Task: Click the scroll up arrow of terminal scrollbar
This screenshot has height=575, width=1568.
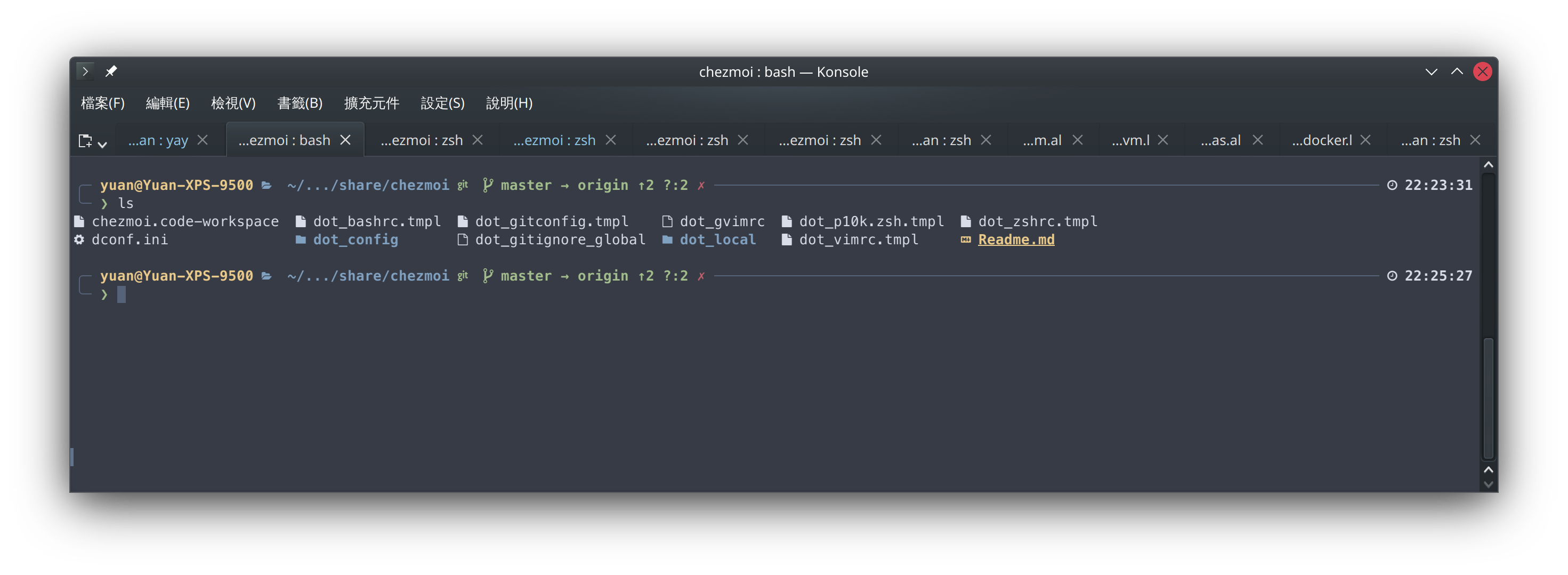Action: click(1488, 164)
